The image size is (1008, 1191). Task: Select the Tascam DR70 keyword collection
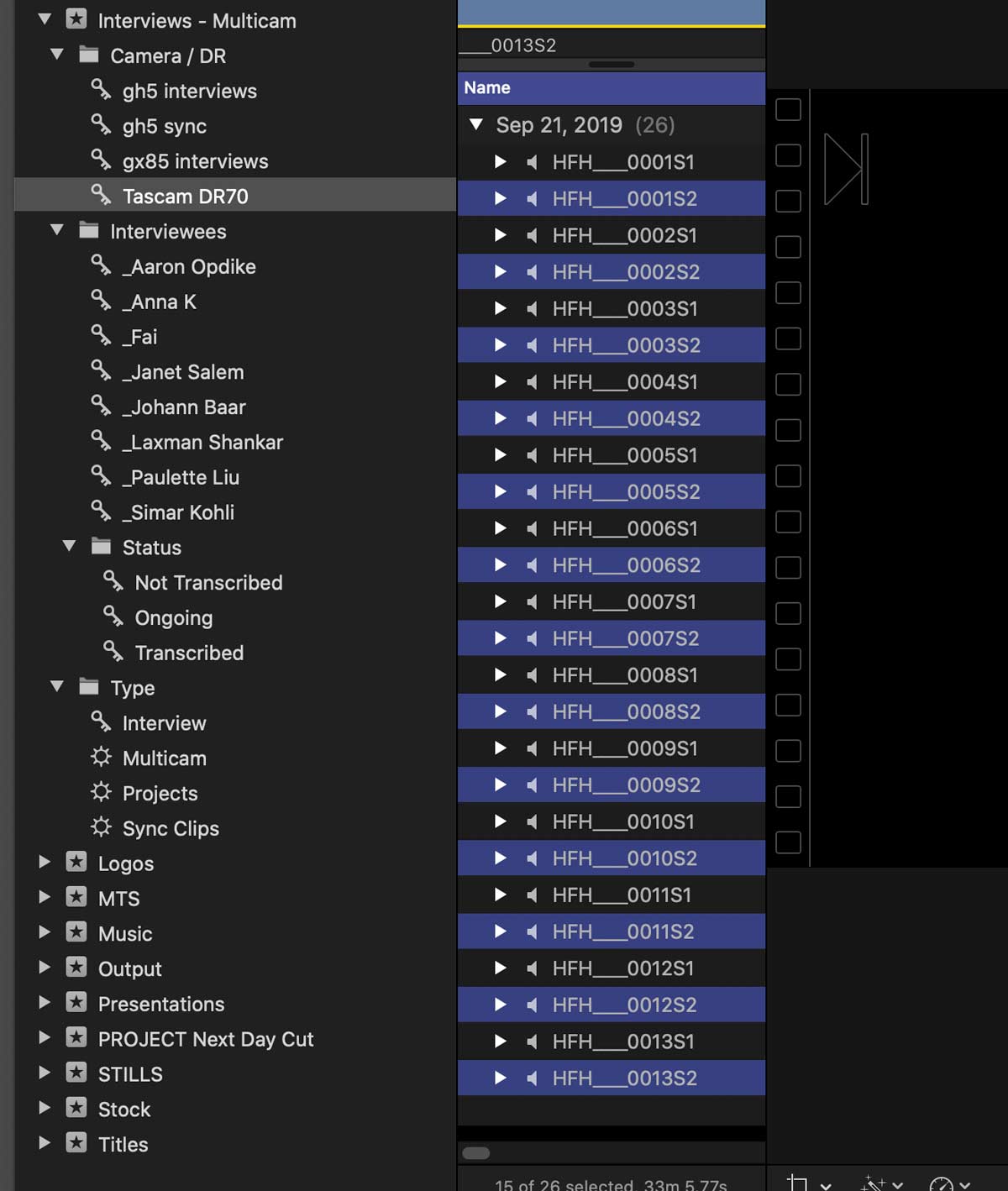click(x=235, y=195)
